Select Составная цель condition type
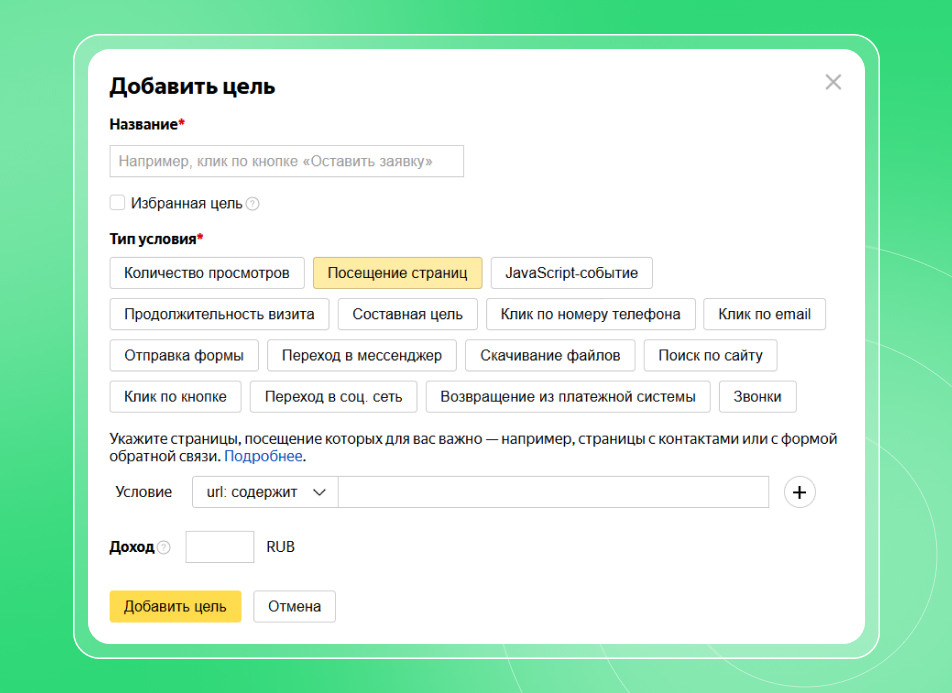The width and height of the screenshot is (952, 693). 407,314
